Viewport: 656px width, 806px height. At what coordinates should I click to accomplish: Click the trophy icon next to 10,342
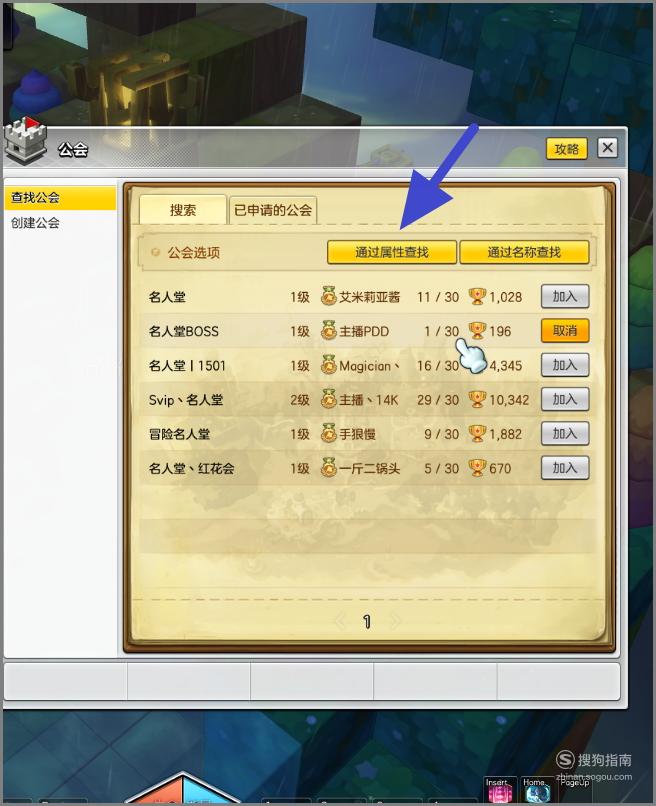(x=477, y=399)
